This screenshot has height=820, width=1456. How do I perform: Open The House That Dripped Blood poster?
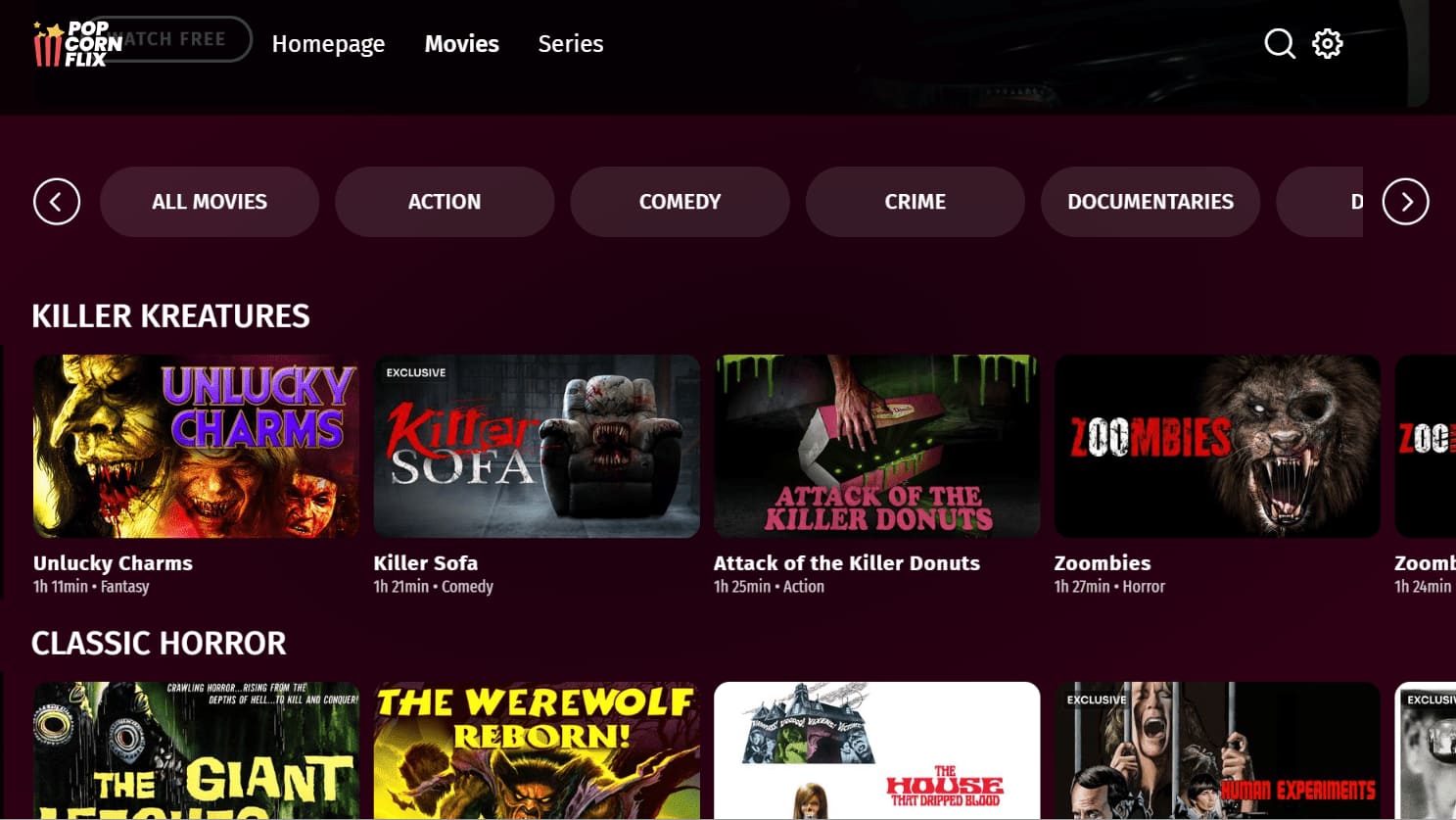876,750
